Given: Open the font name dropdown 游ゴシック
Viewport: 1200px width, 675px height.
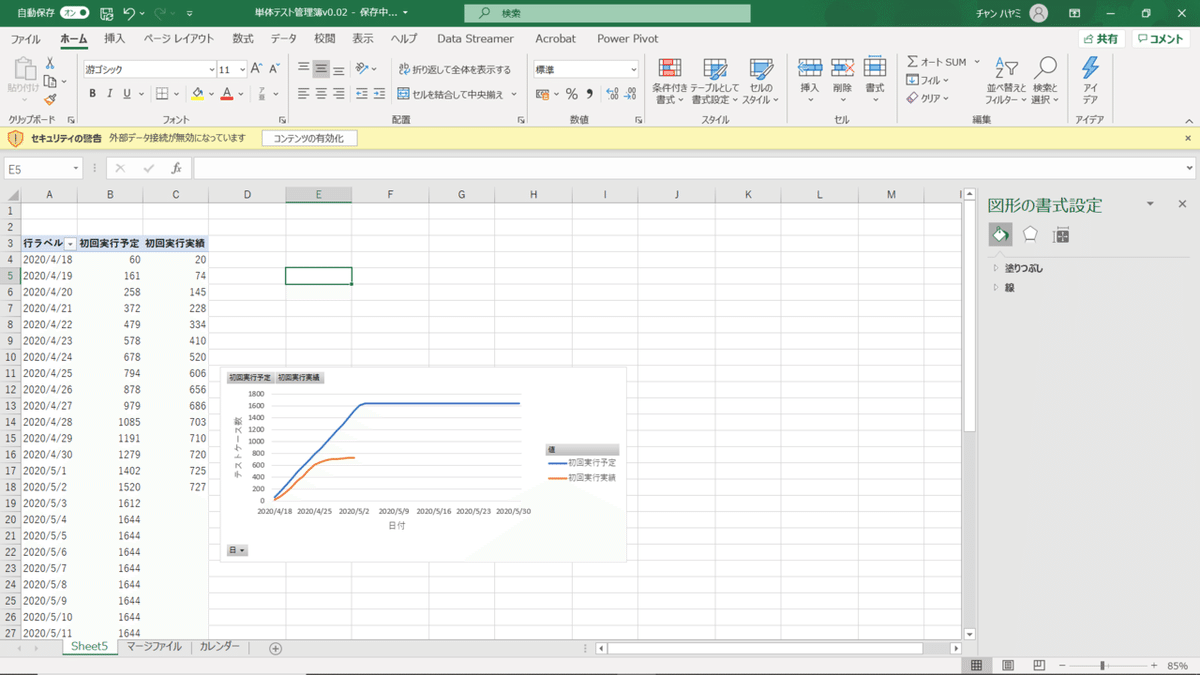Looking at the screenshot, I should [x=212, y=70].
